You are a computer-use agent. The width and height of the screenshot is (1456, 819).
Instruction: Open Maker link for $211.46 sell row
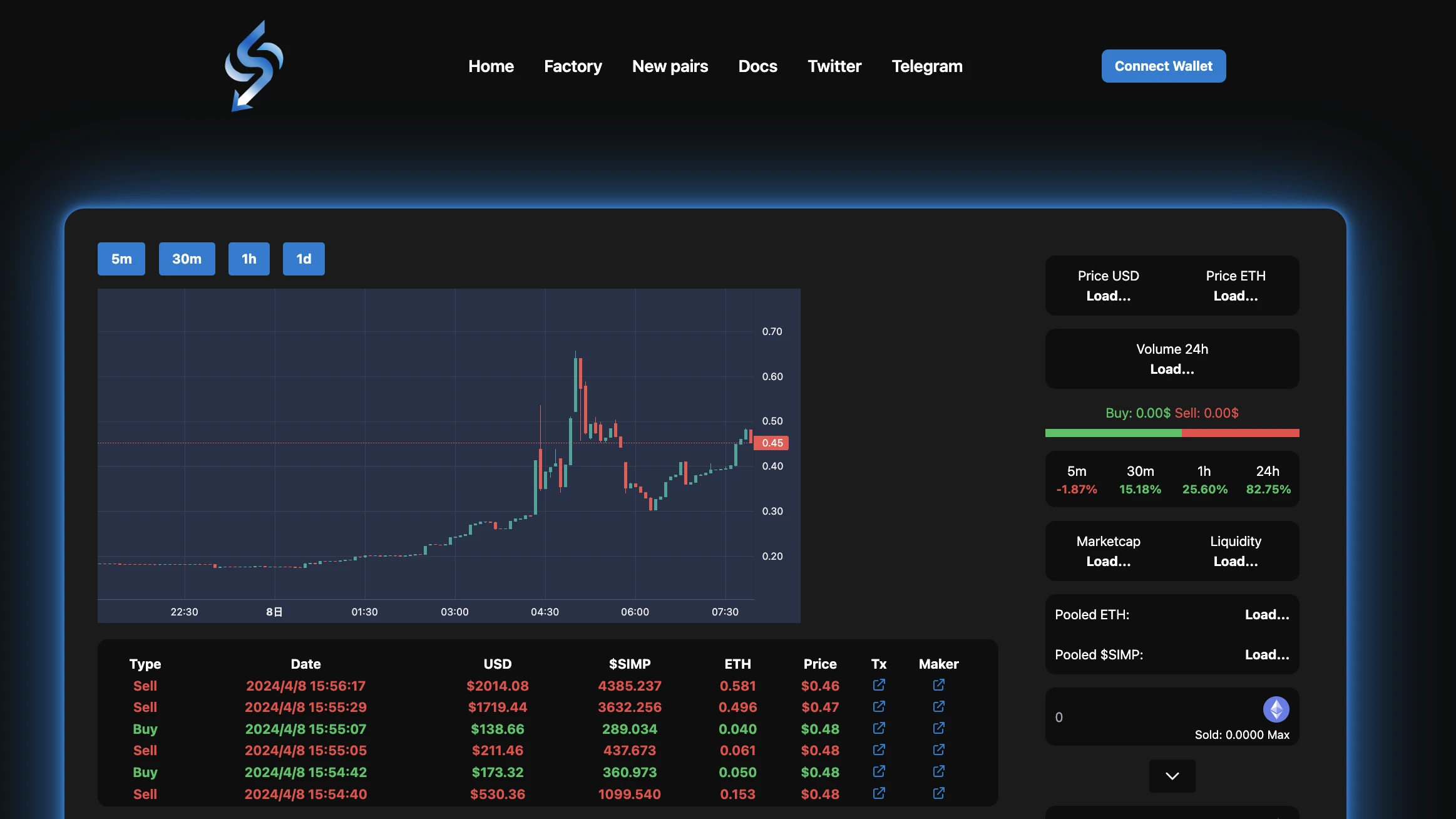point(938,749)
